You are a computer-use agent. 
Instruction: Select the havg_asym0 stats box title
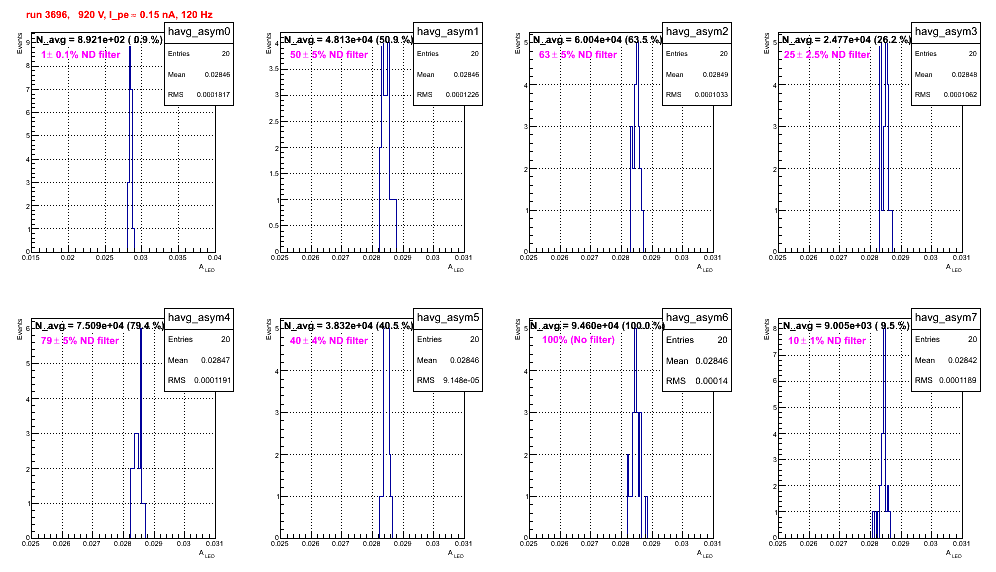pos(199,32)
